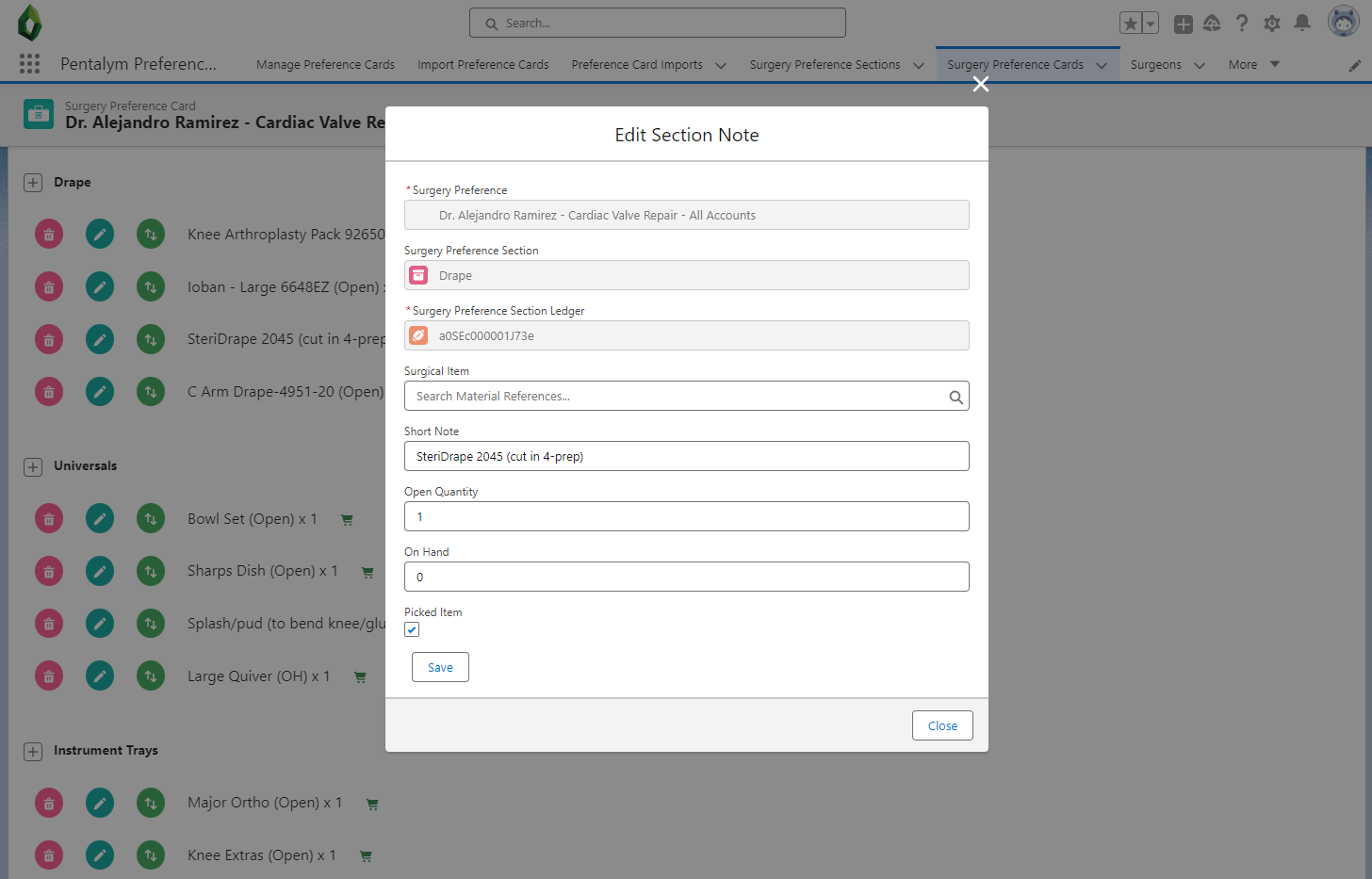Click the App Launcher grid icon
The image size is (1372, 879).
point(29,64)
